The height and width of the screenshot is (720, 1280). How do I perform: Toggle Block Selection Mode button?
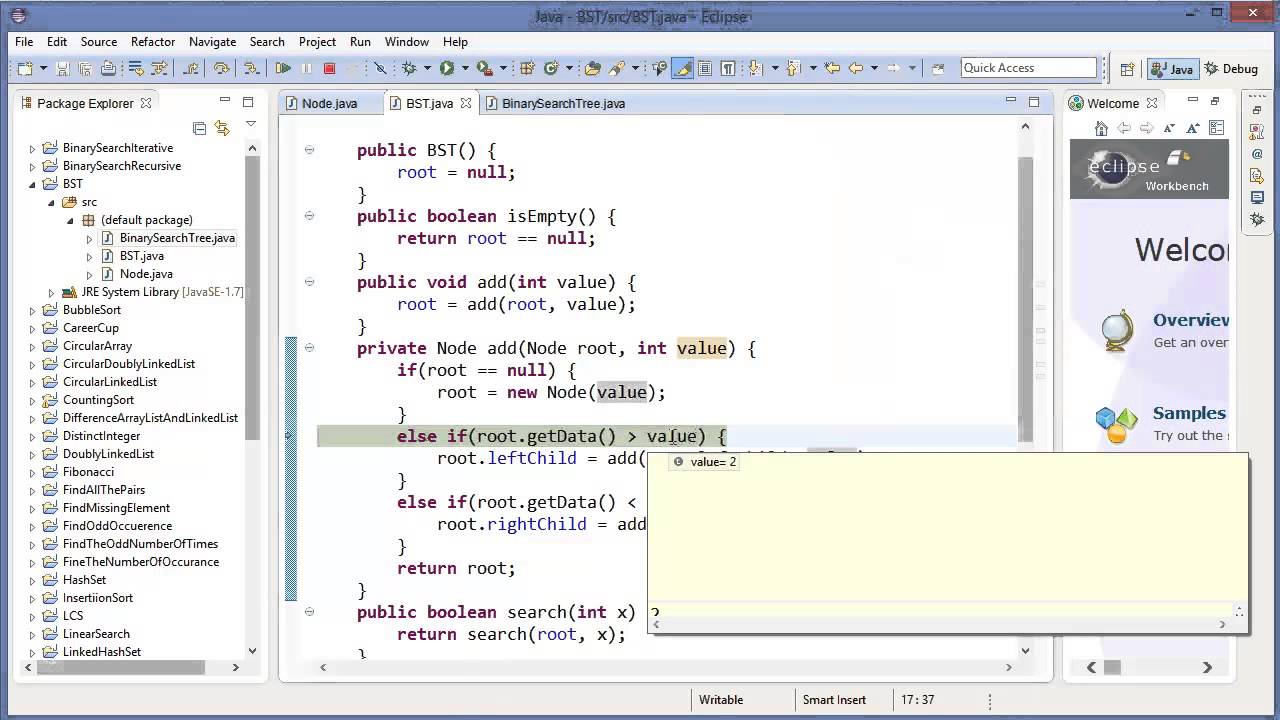[705, 68]
